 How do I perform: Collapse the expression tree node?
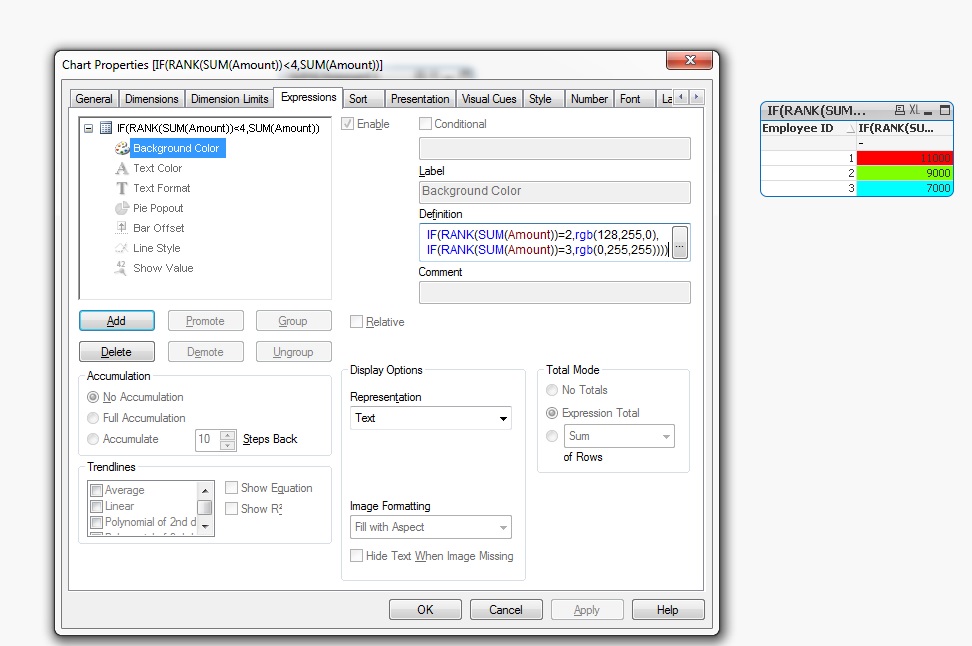tap(89, 128)
